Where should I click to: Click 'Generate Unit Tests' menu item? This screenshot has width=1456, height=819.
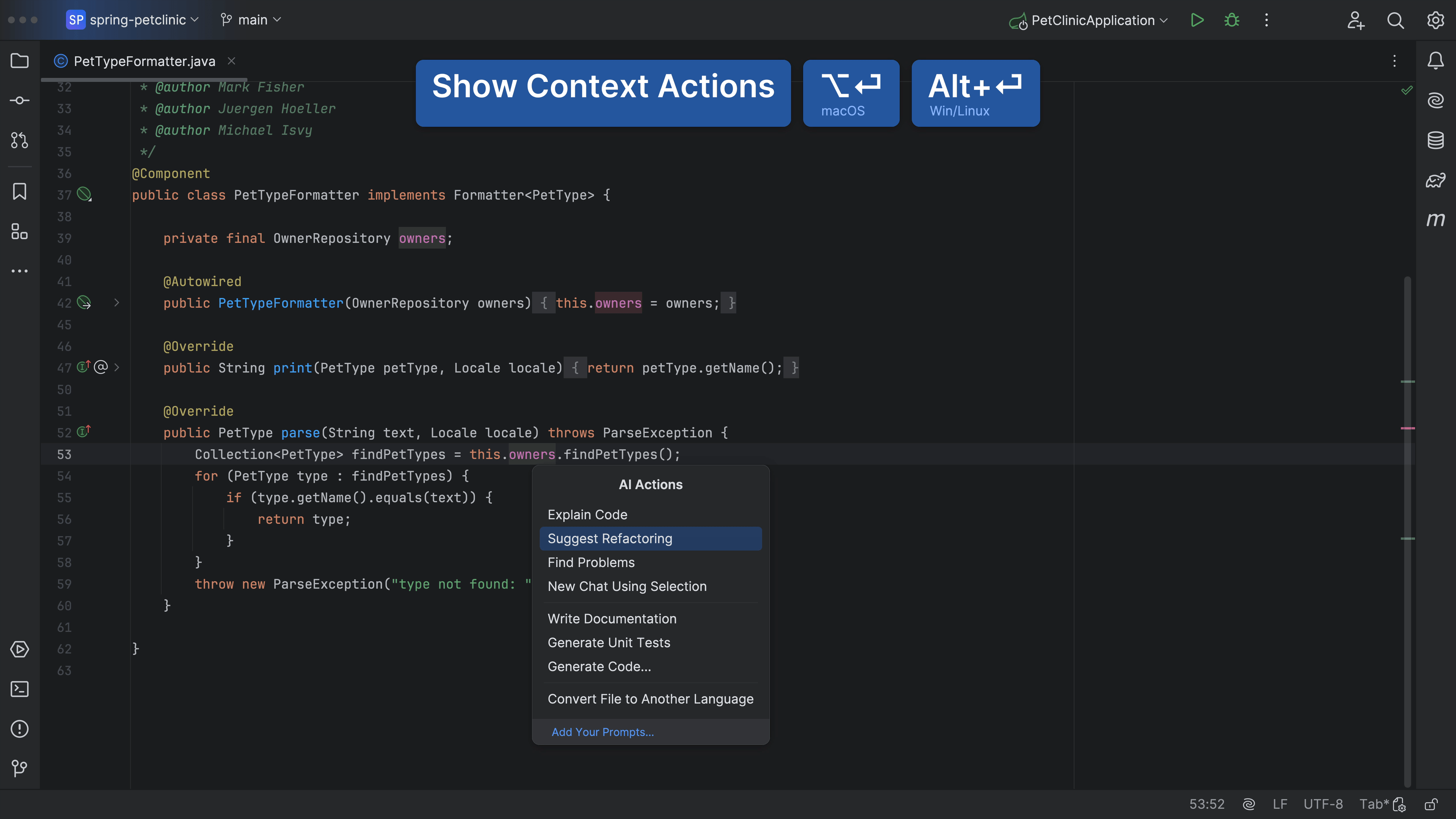[x=609, y=642]
